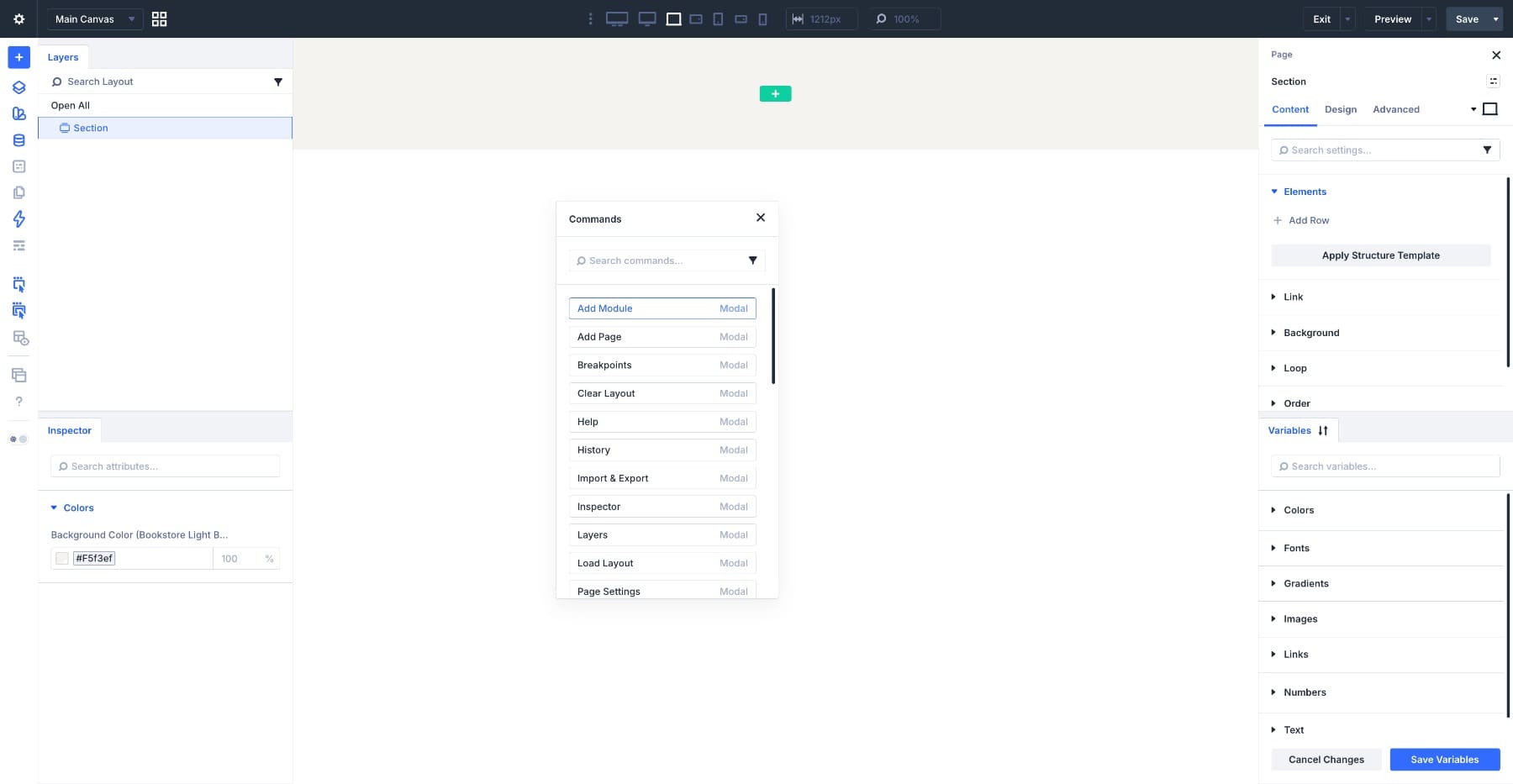Switch to widescreen desktop breakpoint icon
This screenshot has width=1513, height=784.
click(x=617, y=18)
